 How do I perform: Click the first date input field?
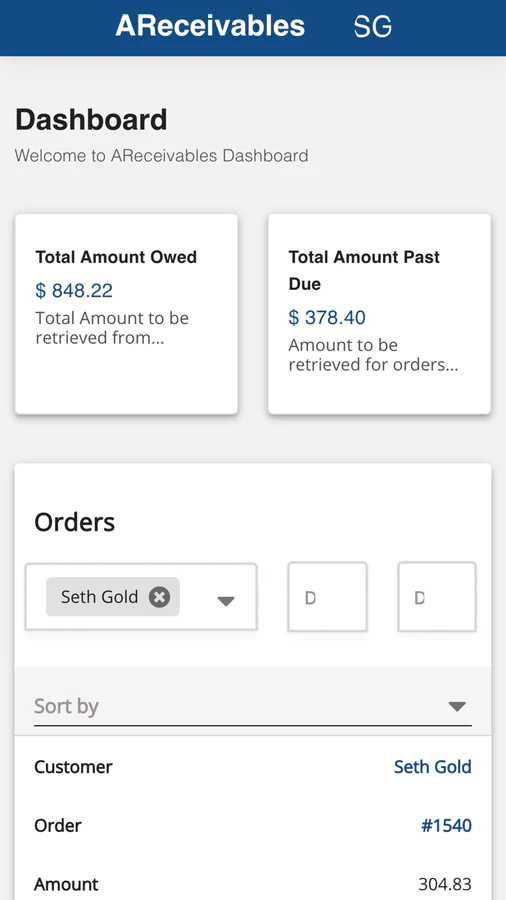pos(327,597)
